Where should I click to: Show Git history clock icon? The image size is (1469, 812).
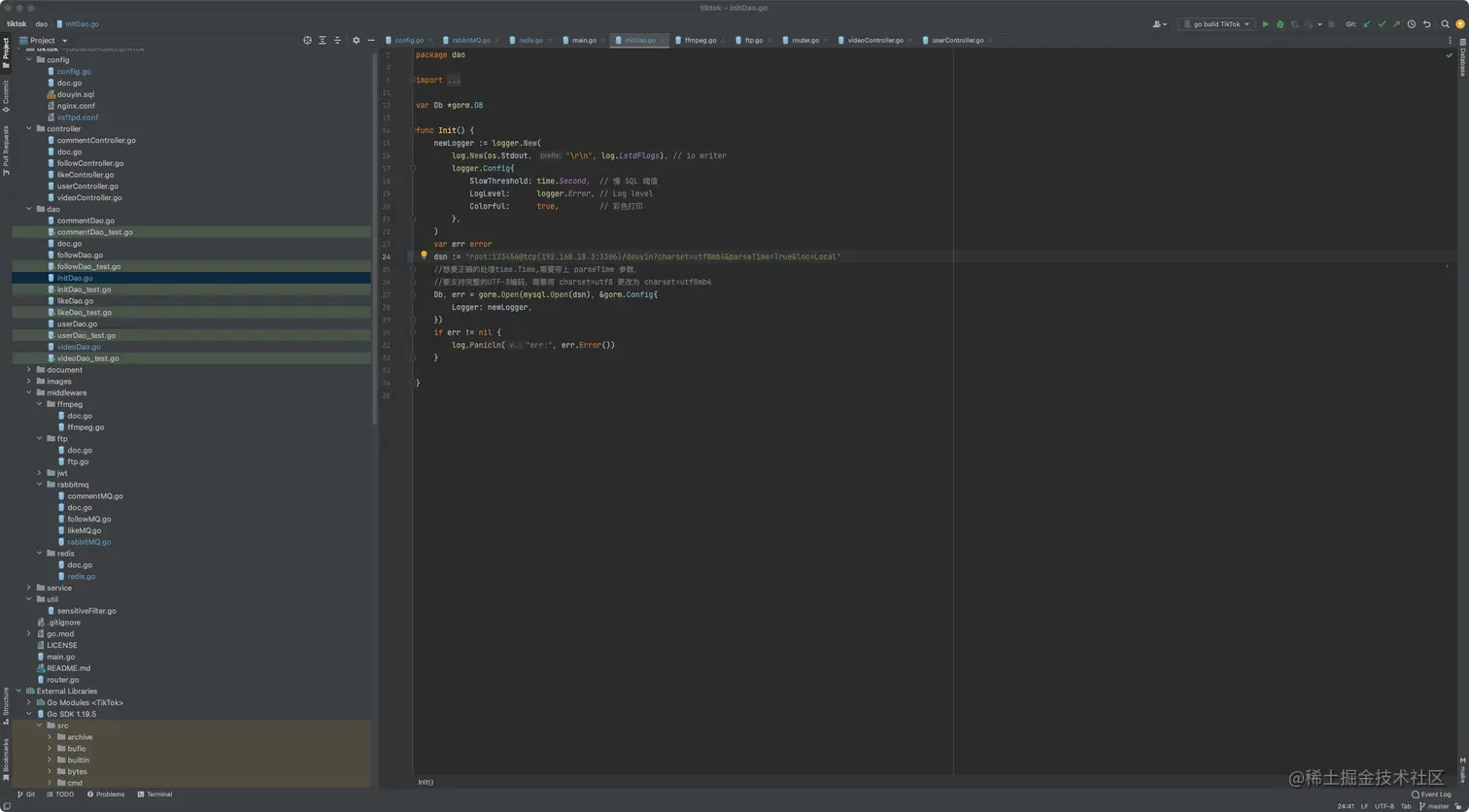tap(1412, 23)
